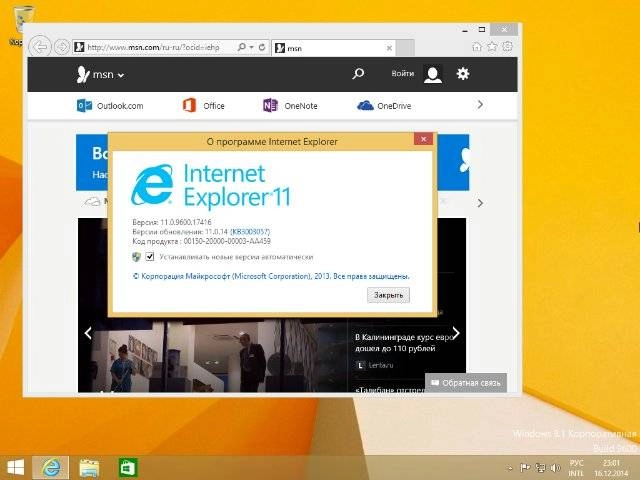Viewport: 640px width, 480px height.
Task: Open the Favorites star icon
Action: [x=492, y=47]
